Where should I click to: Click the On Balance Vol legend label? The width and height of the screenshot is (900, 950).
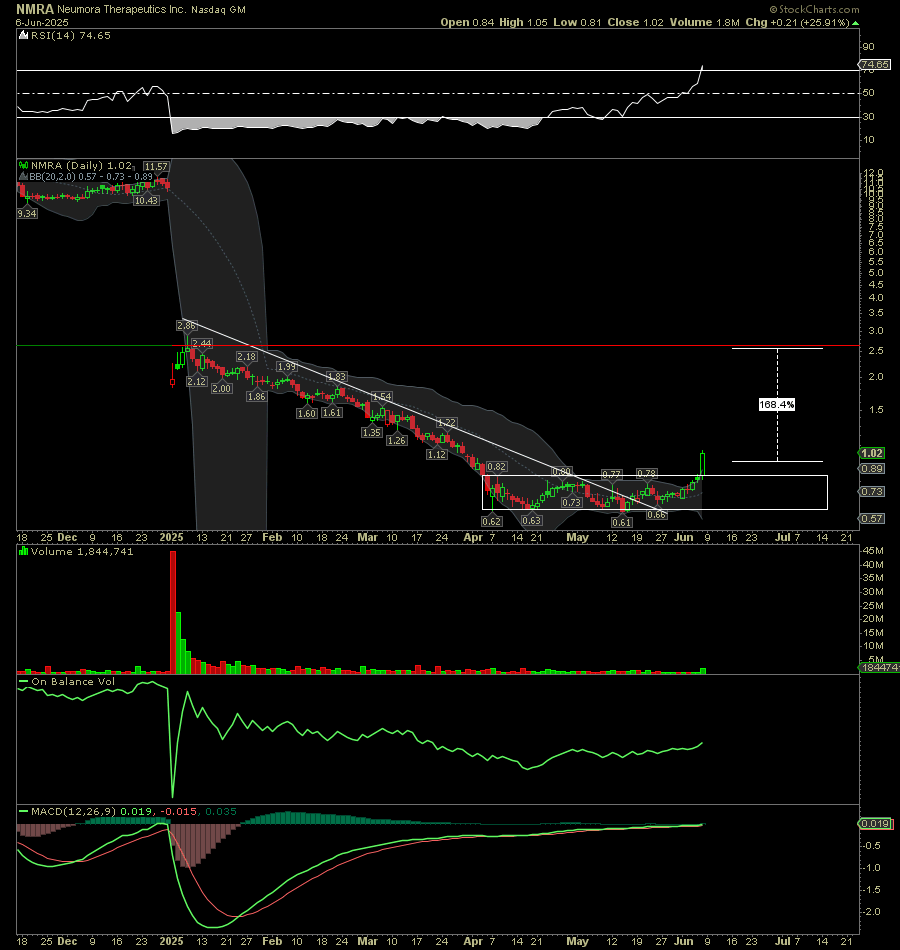73,682
